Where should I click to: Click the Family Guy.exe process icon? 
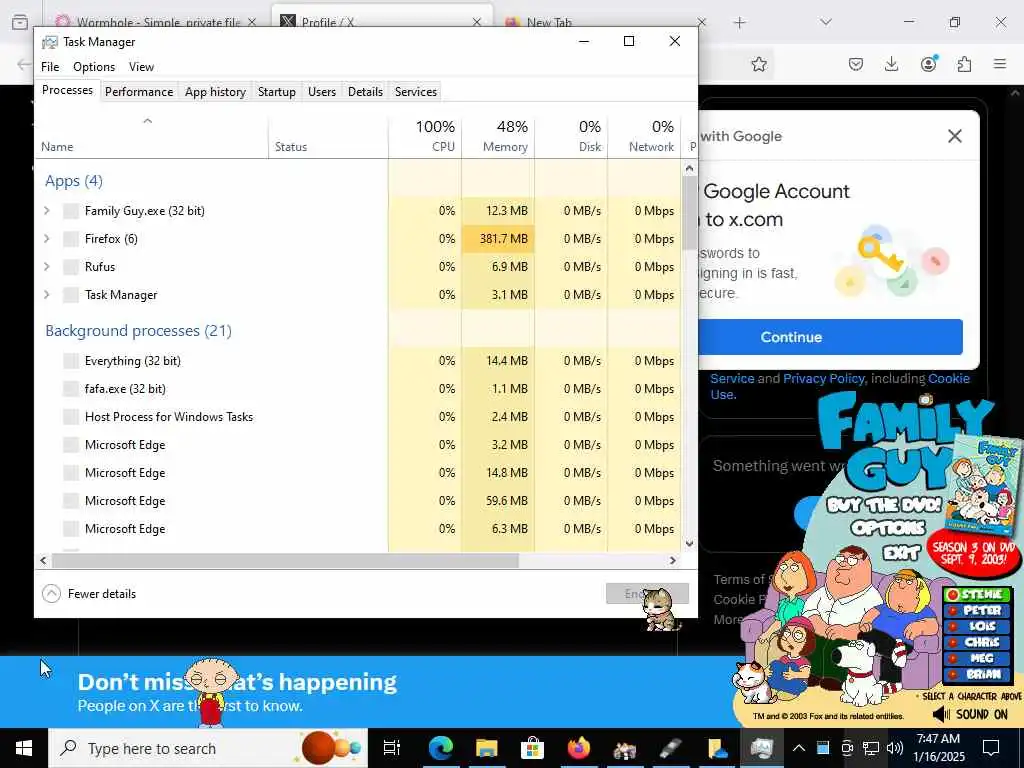click(71, 211)
